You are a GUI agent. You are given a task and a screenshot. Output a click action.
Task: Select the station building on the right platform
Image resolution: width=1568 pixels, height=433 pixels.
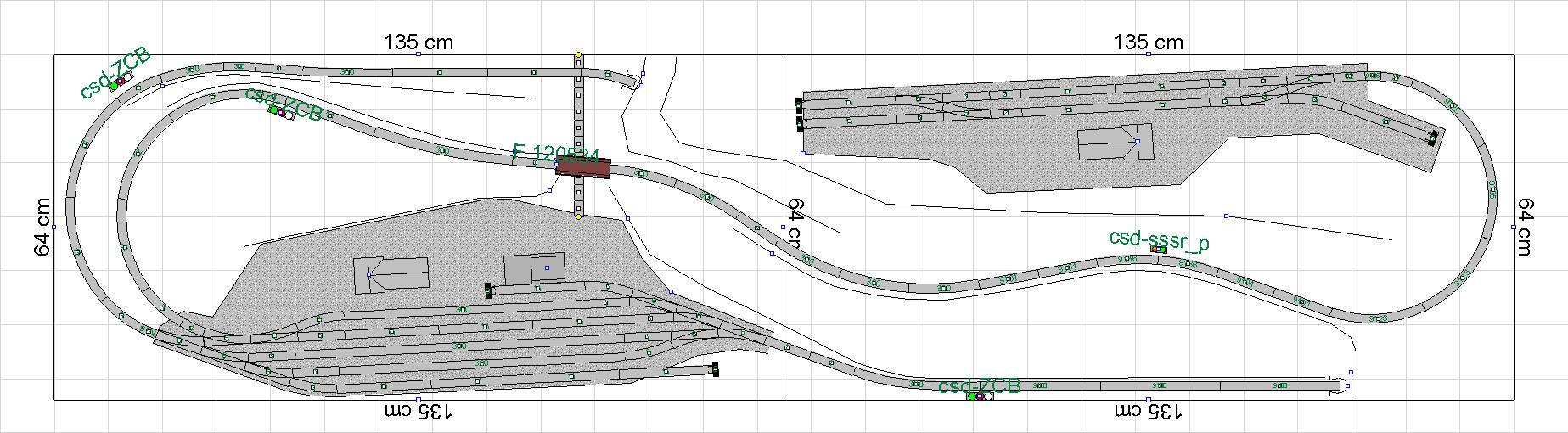coord(1116,143)
